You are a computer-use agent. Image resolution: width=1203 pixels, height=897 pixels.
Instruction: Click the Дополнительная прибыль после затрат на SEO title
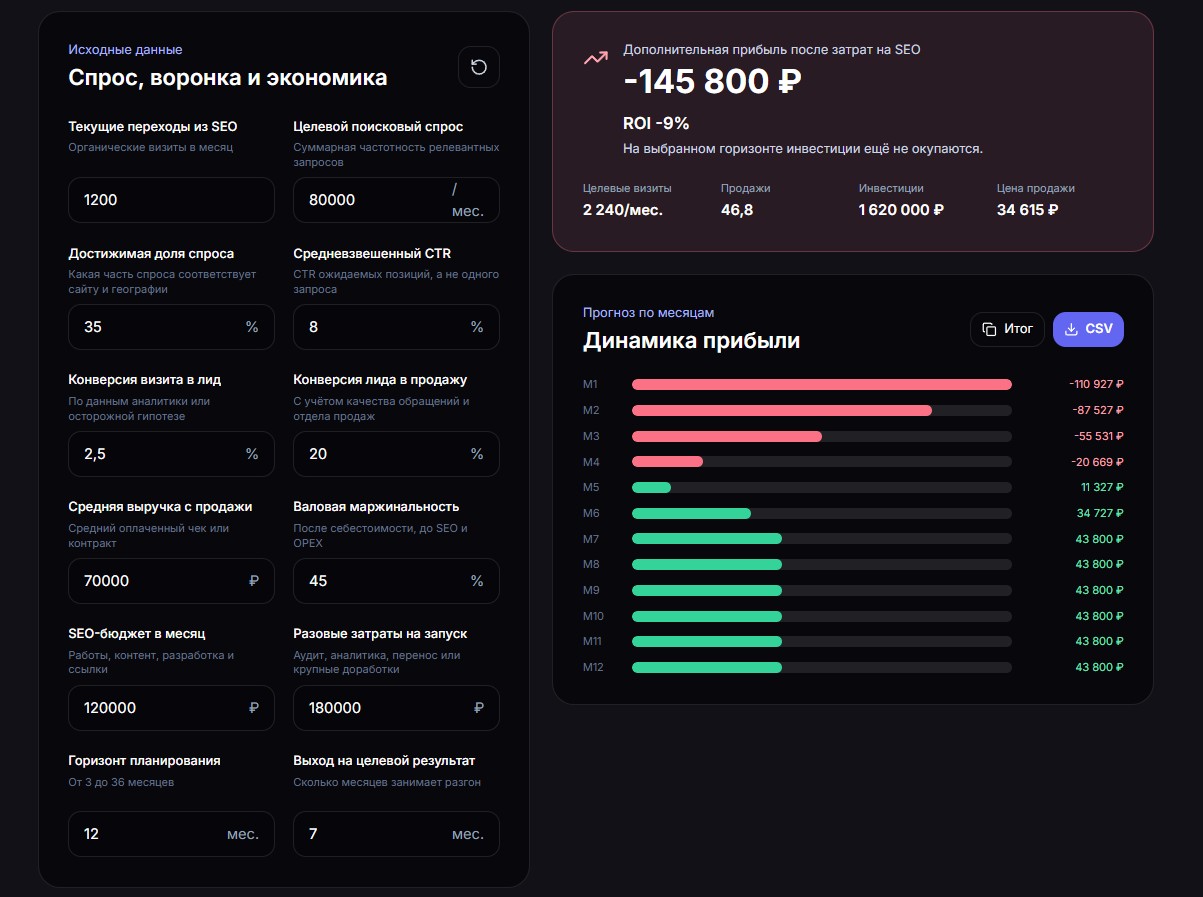[772, 49]
